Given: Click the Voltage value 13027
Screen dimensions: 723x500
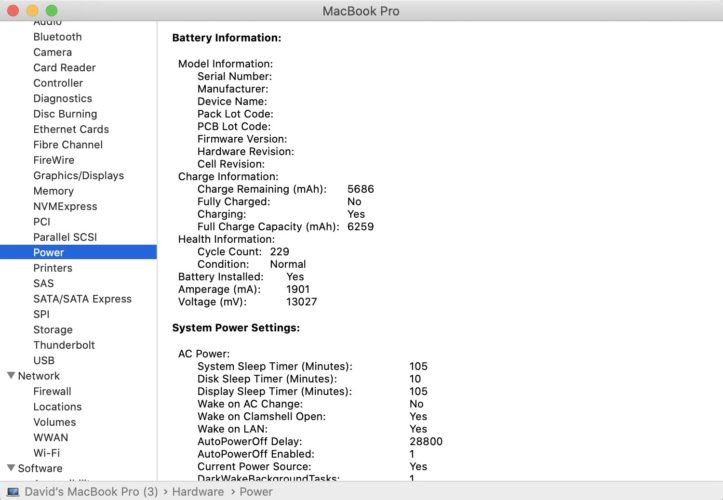Looking at the screenshot, I should [302, 302].
